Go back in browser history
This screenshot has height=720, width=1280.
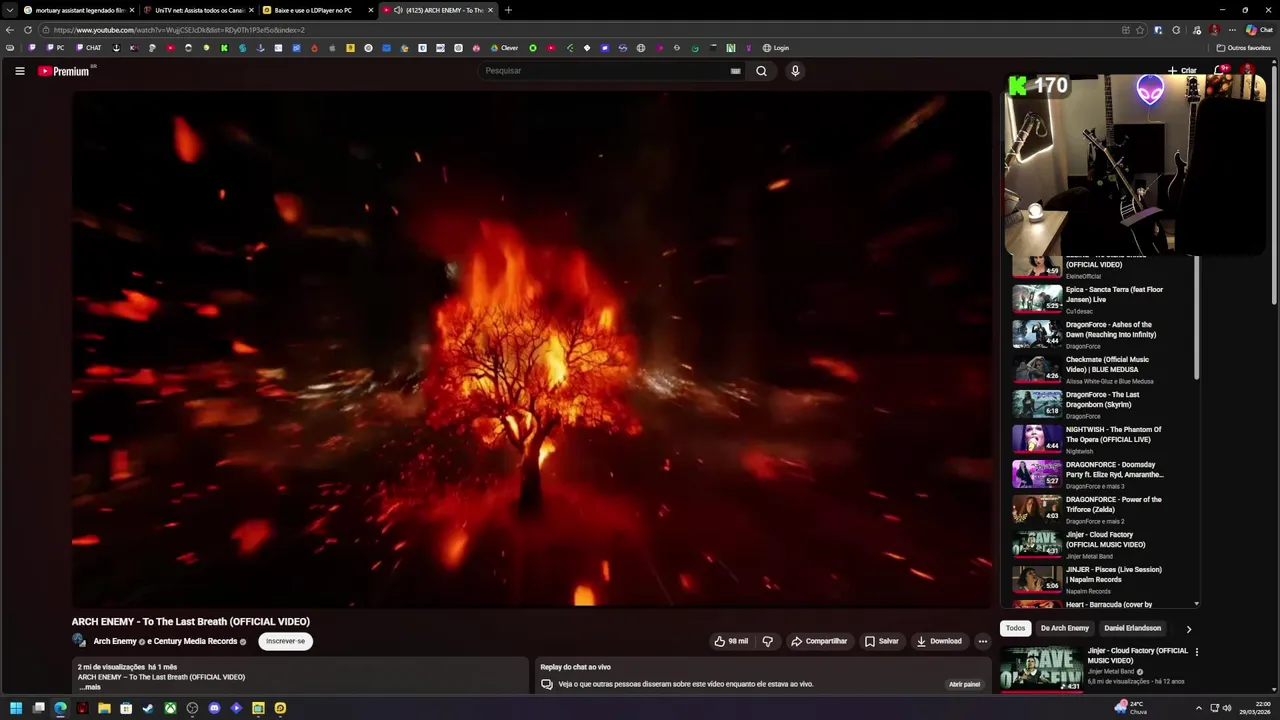tap(10, 30)
